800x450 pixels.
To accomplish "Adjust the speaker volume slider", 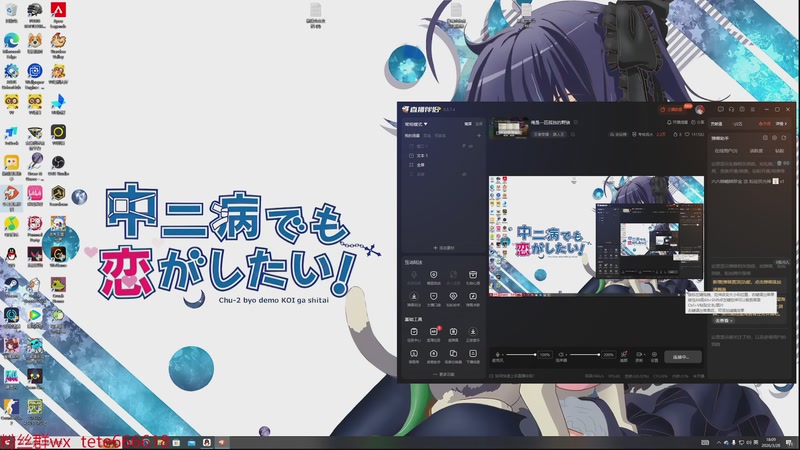I will tap(585, 355).
